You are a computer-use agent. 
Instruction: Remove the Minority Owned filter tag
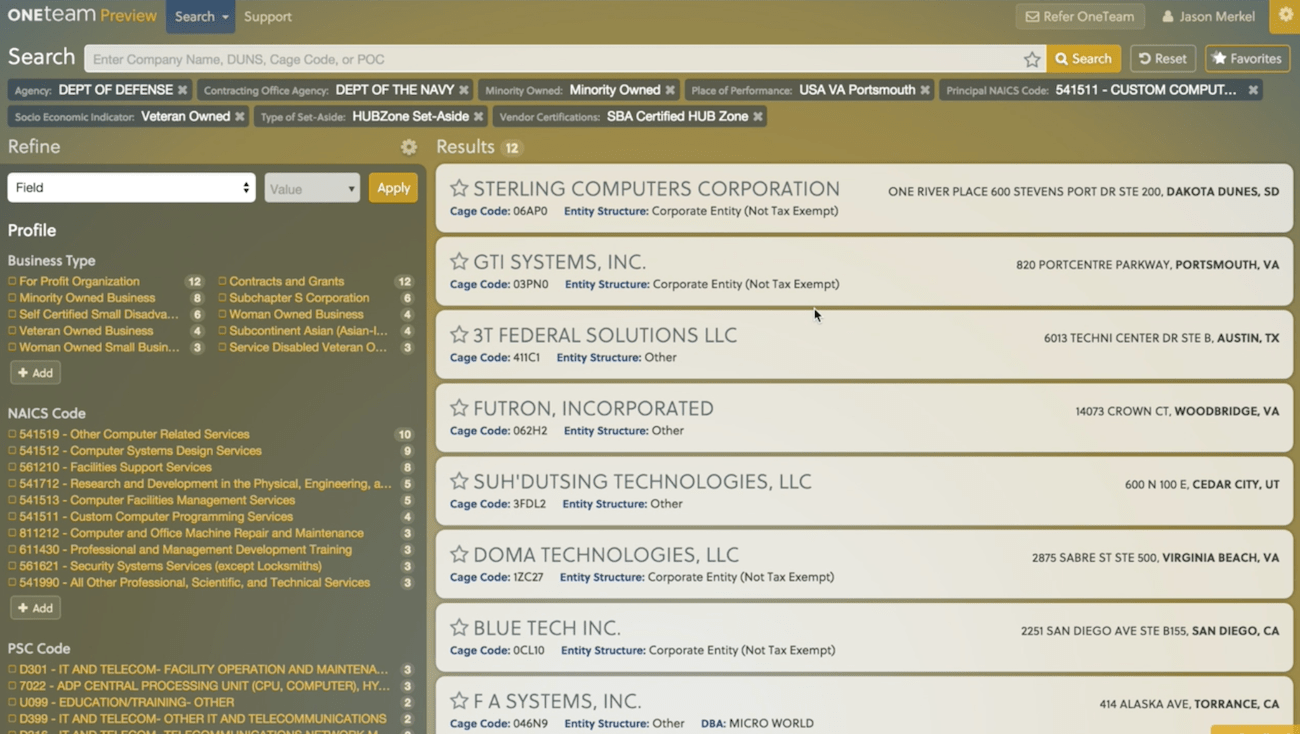[x=670, y=90]
